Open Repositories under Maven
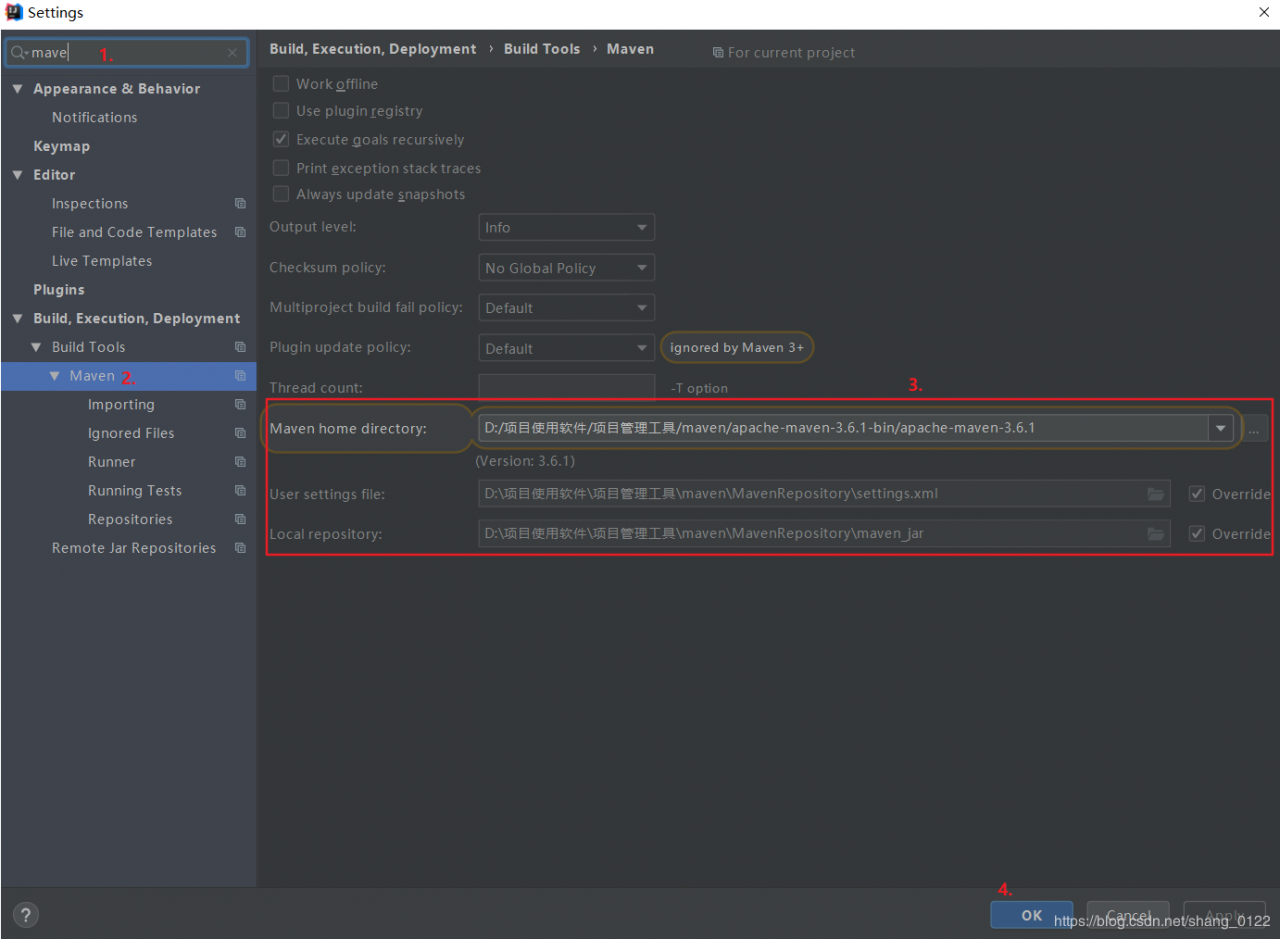Viewport: 1280px width, 939px height. tap(130, 519)
